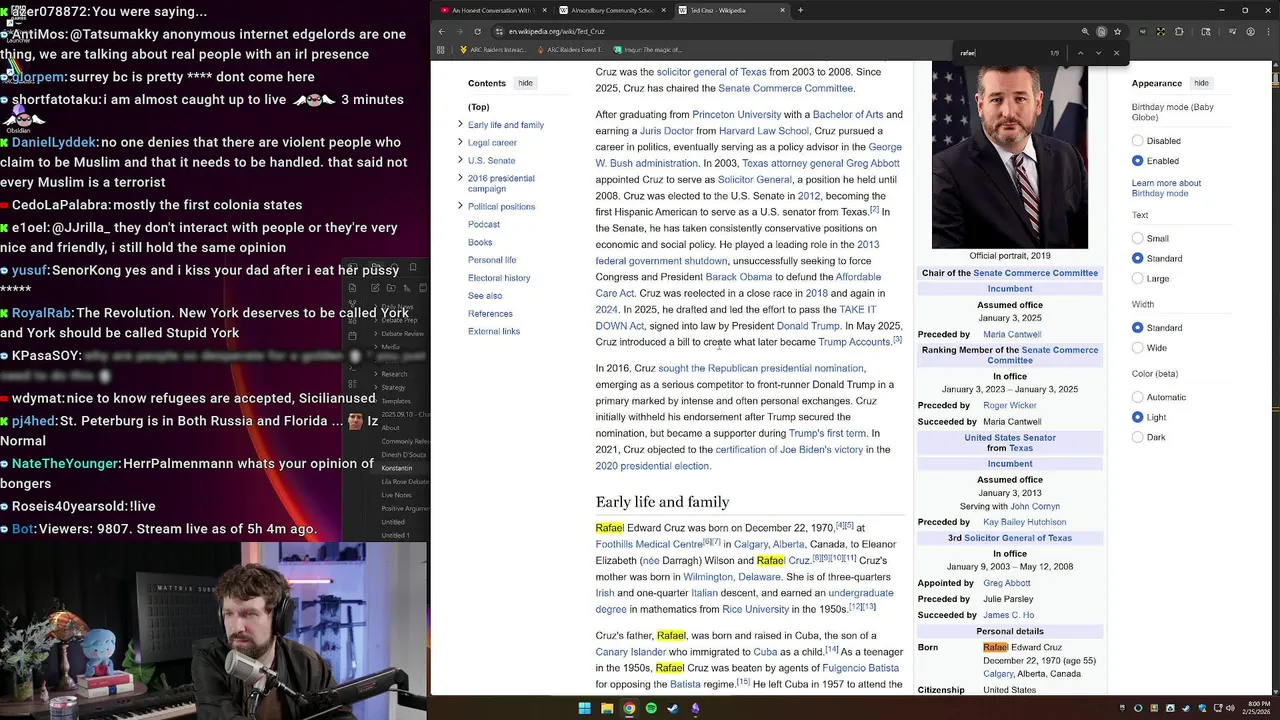Image resolution: width=1280 pixels, height=720 pixels.
Task: Click the browser back arrow
Action: [x=442, y=31]
